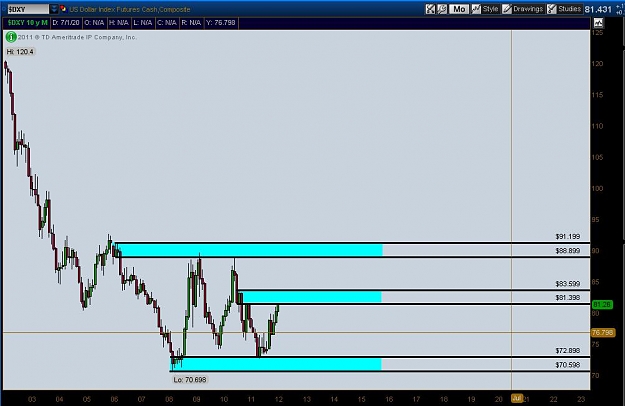Click the 2011 TD Ameritrade copyright text
The width and height of the screenshot is (625, 406).
tap(77, 37)
